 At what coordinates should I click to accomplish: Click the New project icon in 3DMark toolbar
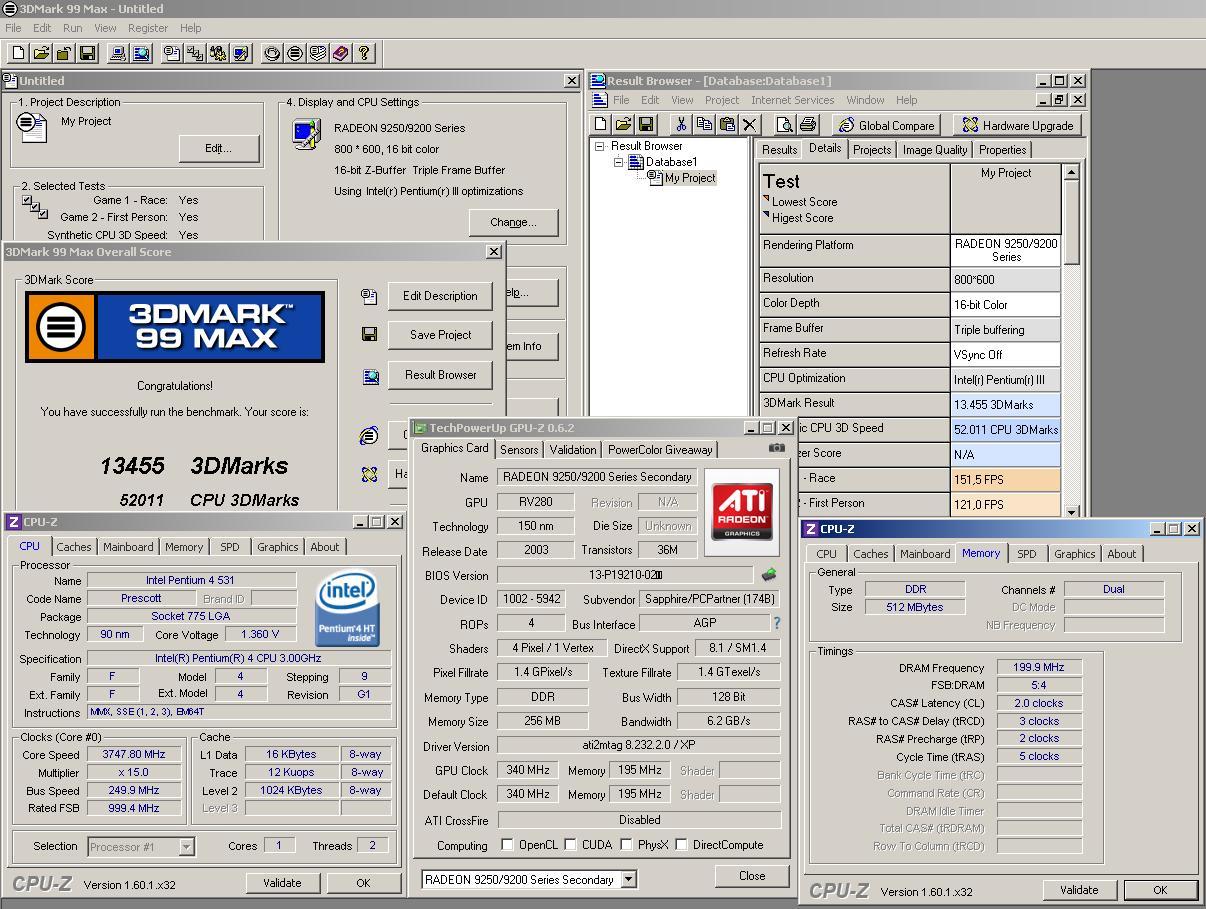click(18, 53)
